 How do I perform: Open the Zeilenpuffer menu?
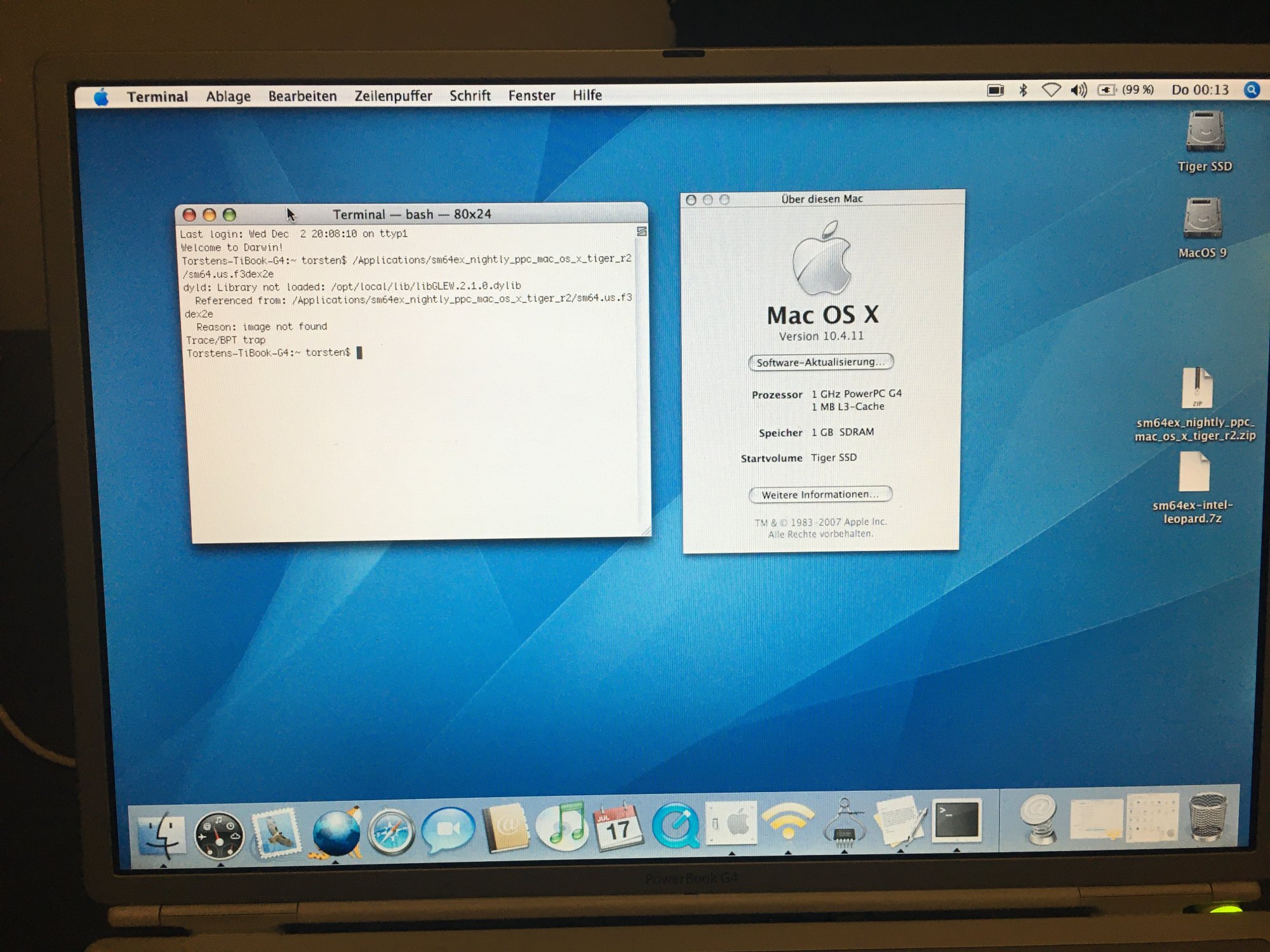[x=393, y=96]
